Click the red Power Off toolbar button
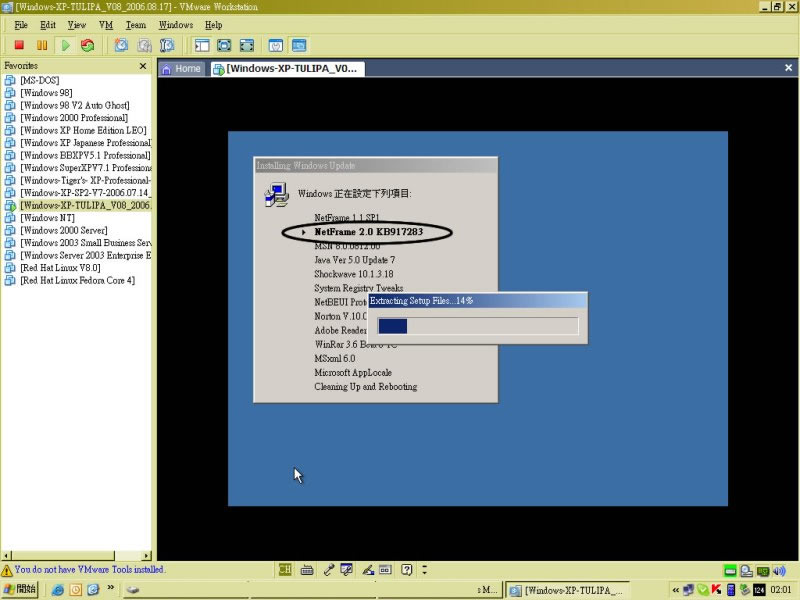The width and height of the screenshot is (800, 600). tap(19, 45)
